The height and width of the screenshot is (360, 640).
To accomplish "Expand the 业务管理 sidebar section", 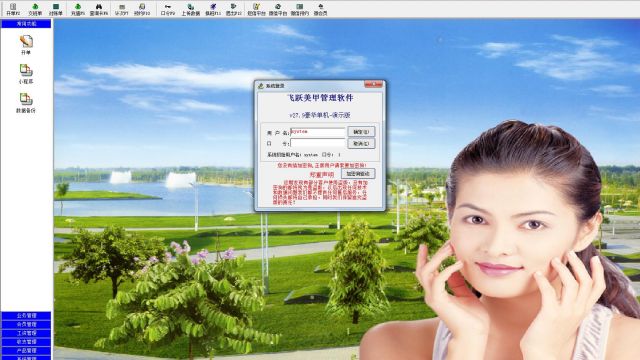I will click(26, 316).
